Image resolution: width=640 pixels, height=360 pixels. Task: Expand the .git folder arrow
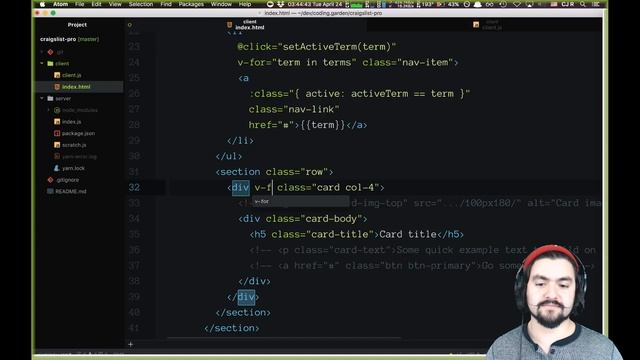pos(42,52)
